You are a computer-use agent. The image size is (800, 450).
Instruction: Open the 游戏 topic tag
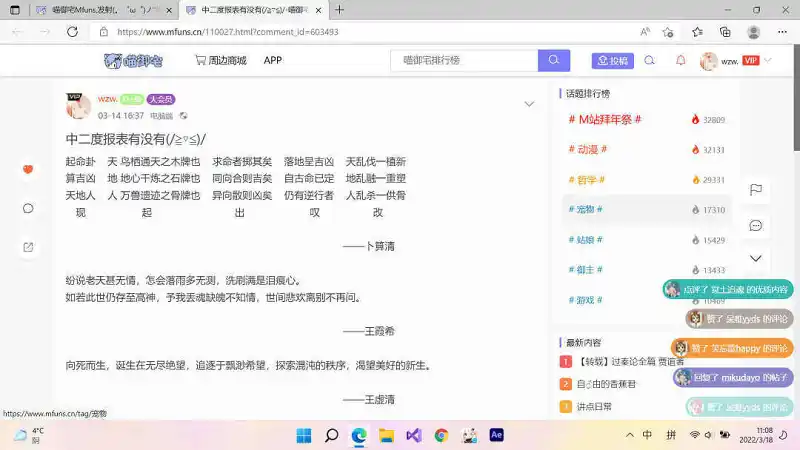pyautogui.click(x=586, y=300)
